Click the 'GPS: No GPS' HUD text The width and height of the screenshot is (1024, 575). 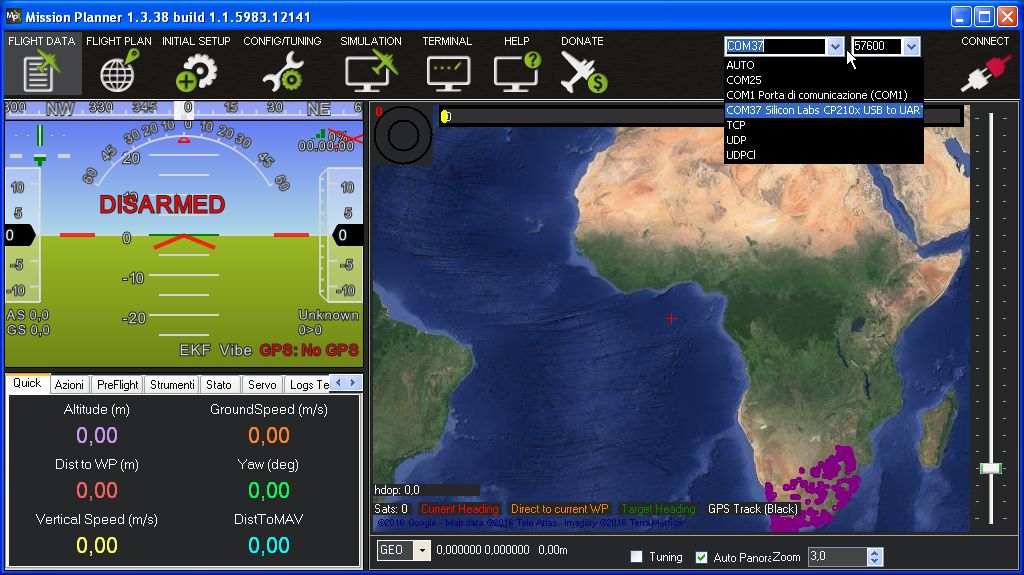(309, 350)
